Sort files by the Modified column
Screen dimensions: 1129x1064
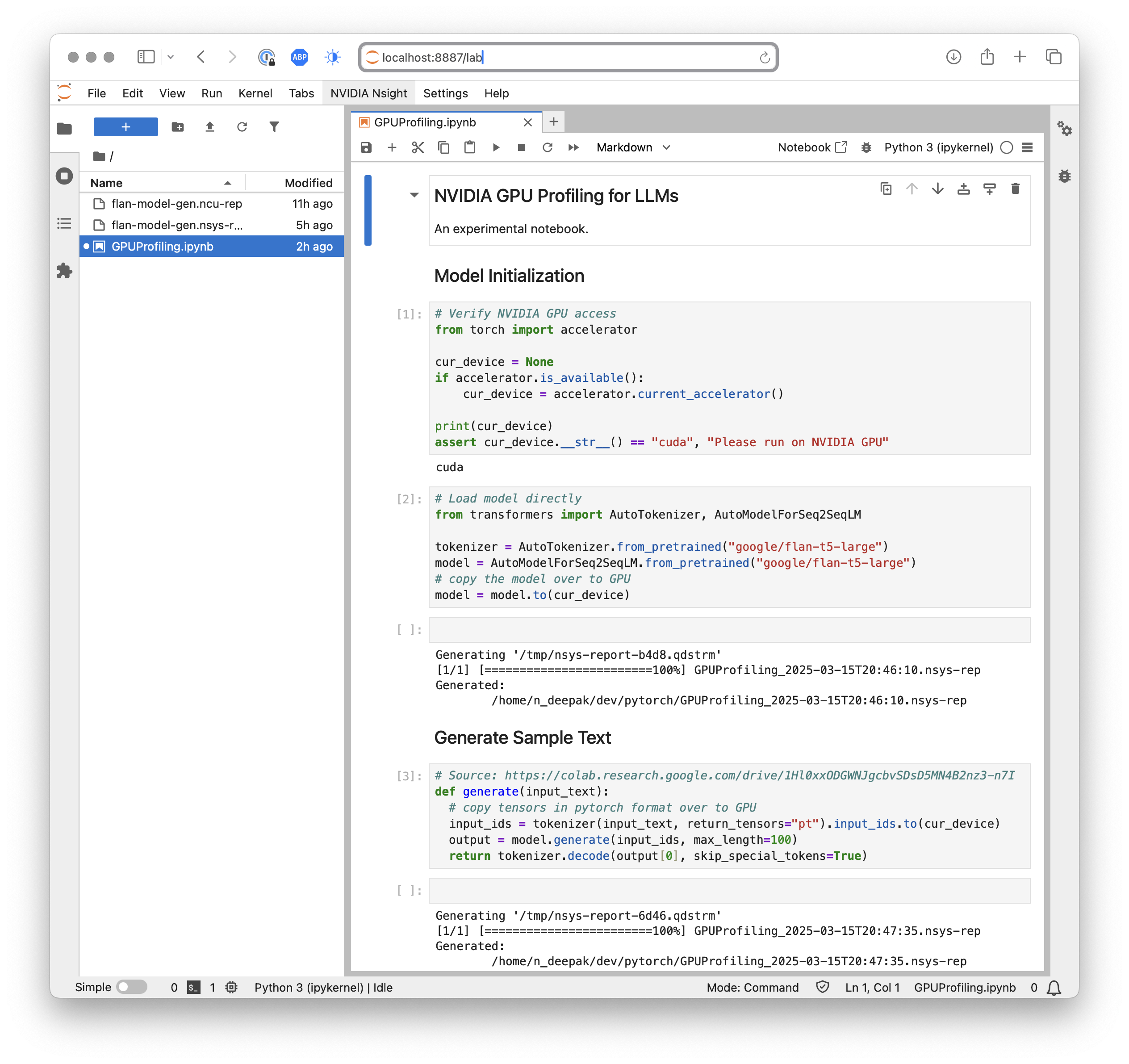[x=295, y=183]
